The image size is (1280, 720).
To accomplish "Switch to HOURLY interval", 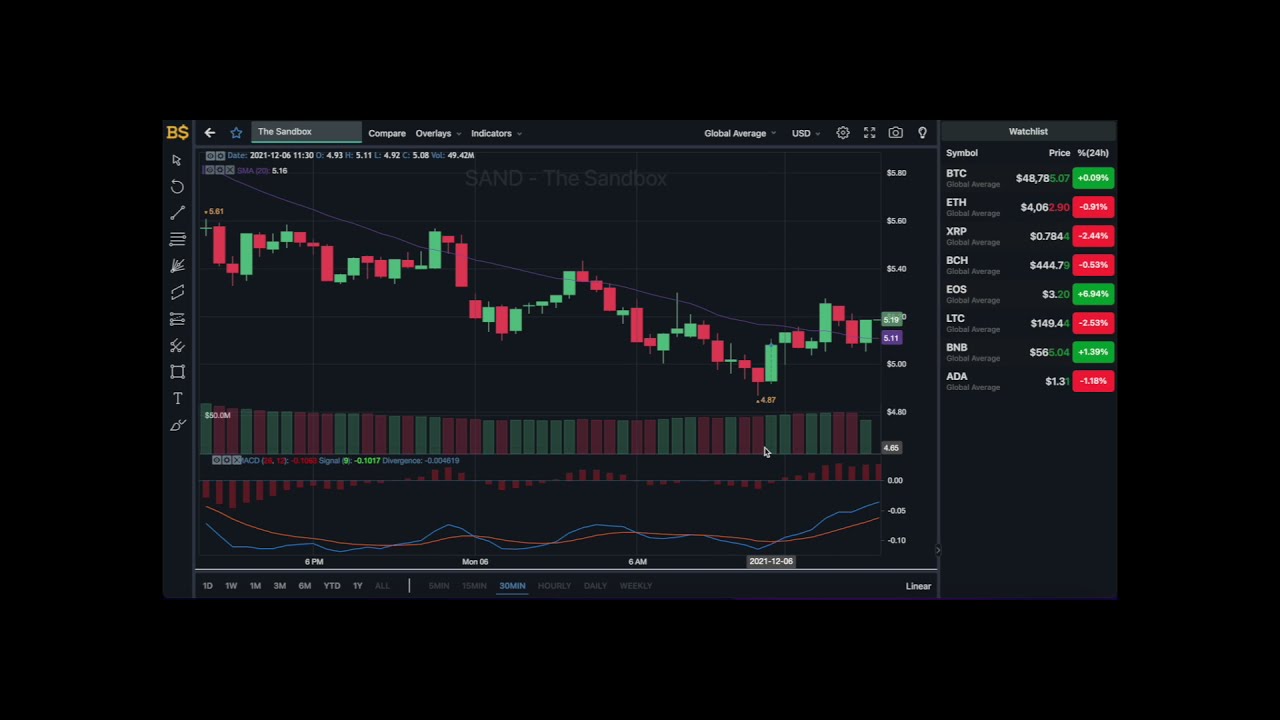I will (554, 586).
